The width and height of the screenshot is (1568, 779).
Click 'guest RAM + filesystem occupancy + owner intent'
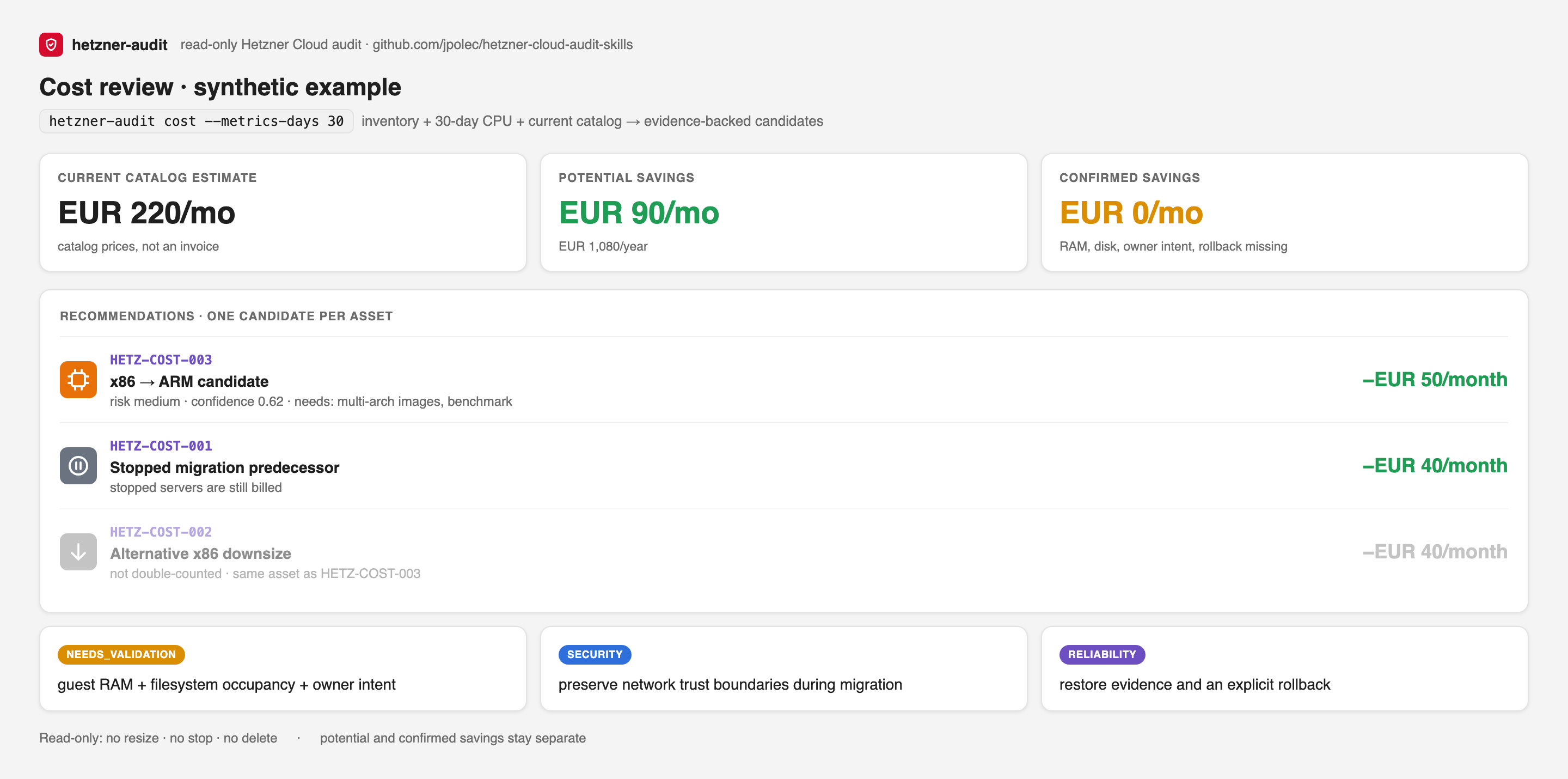click(226, 685)
